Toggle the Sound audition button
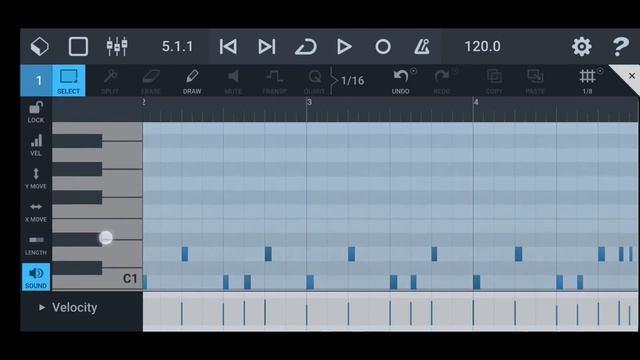 coord(36,277)
